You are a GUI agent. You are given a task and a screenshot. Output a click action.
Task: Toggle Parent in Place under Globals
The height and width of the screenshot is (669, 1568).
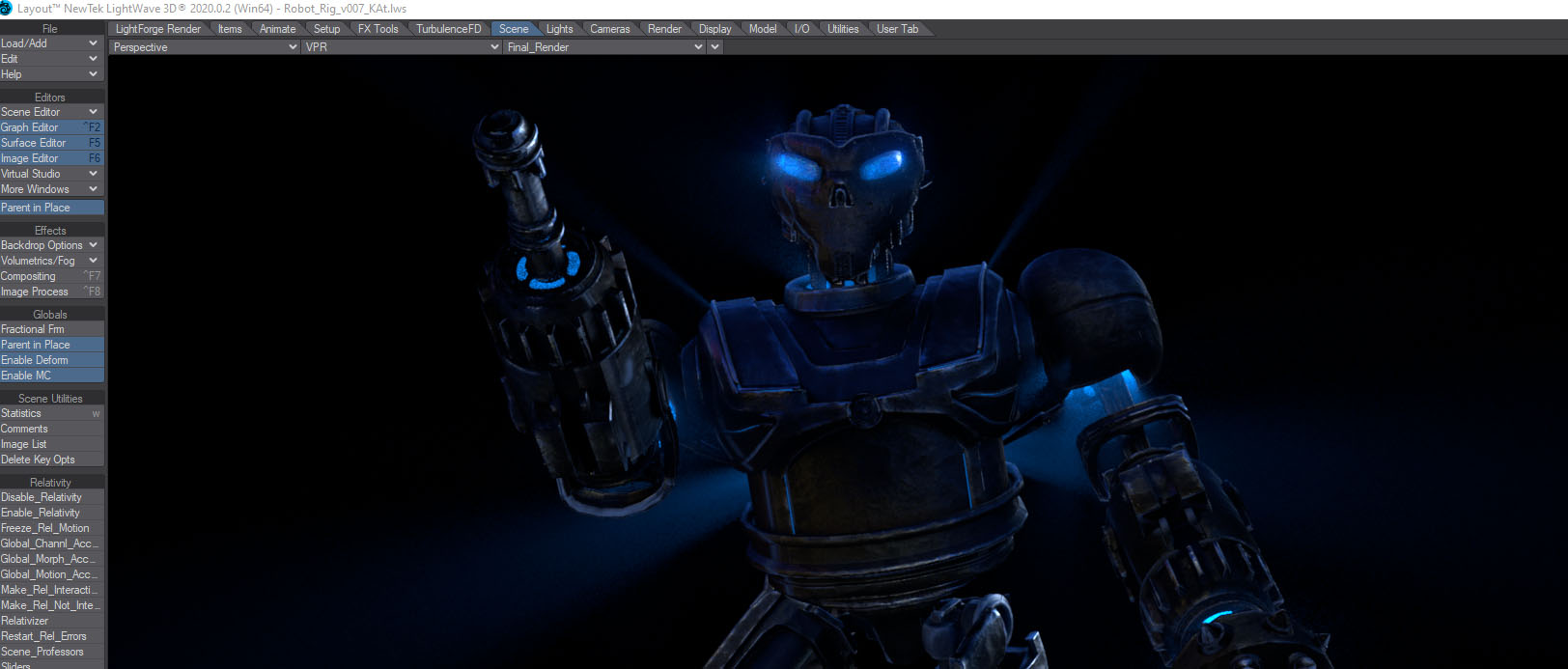(52, 345)
